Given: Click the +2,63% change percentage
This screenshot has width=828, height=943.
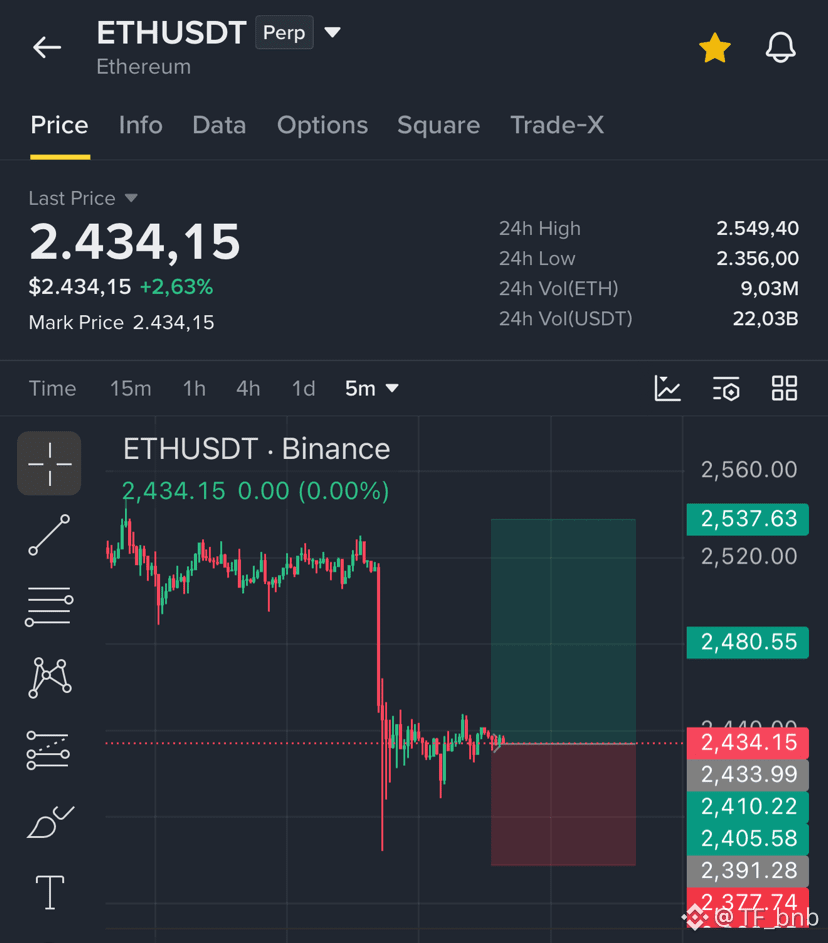Looking at the screenshot, I should [176, 287].
